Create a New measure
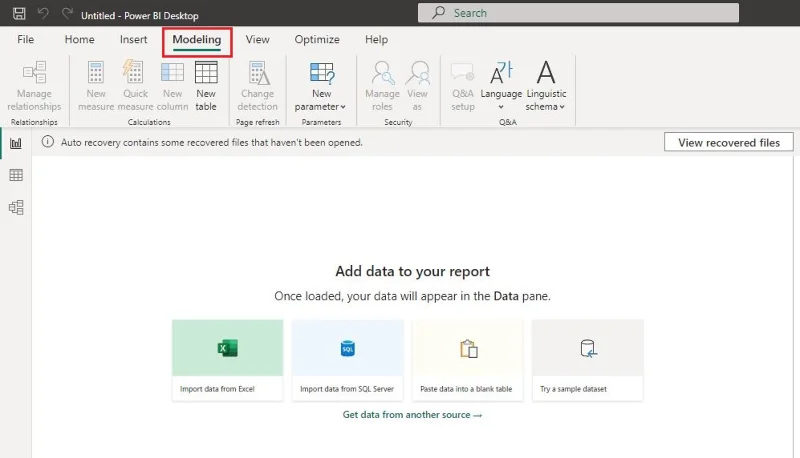The image size is (800, 458). click(96, 86)
